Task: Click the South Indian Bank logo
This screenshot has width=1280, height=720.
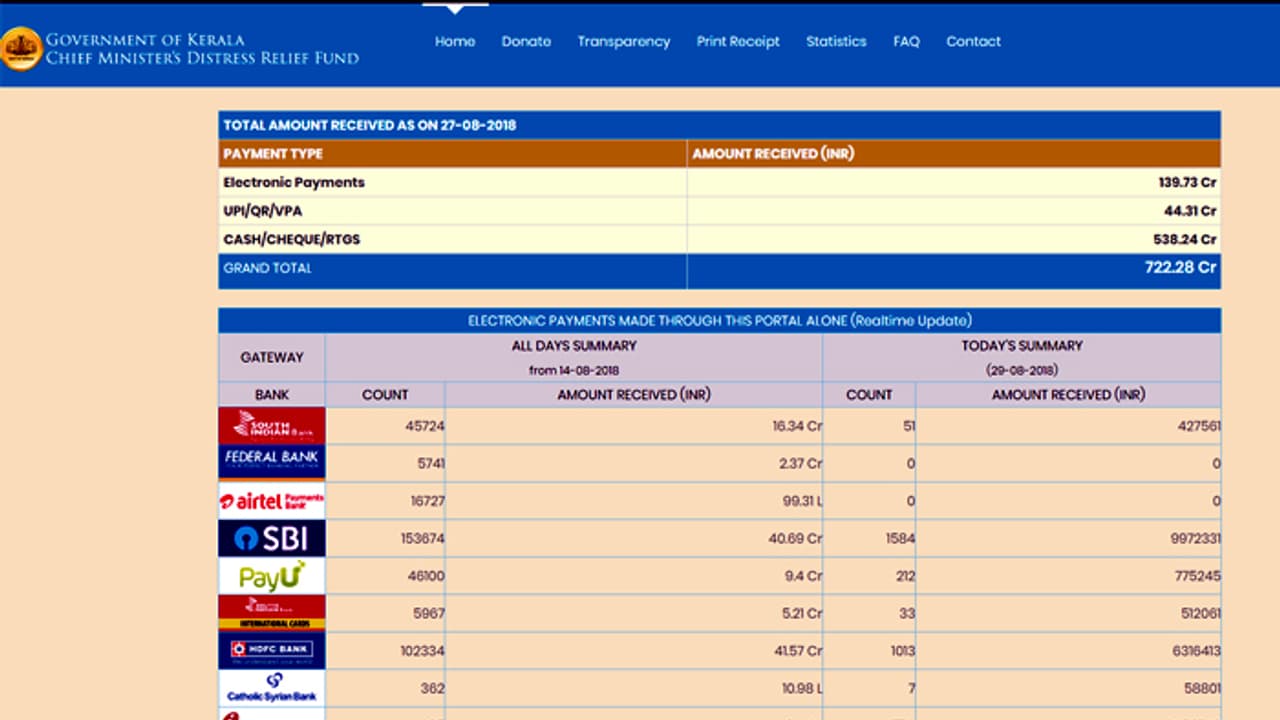Action: pyautogui.click(x=272, y=425)
